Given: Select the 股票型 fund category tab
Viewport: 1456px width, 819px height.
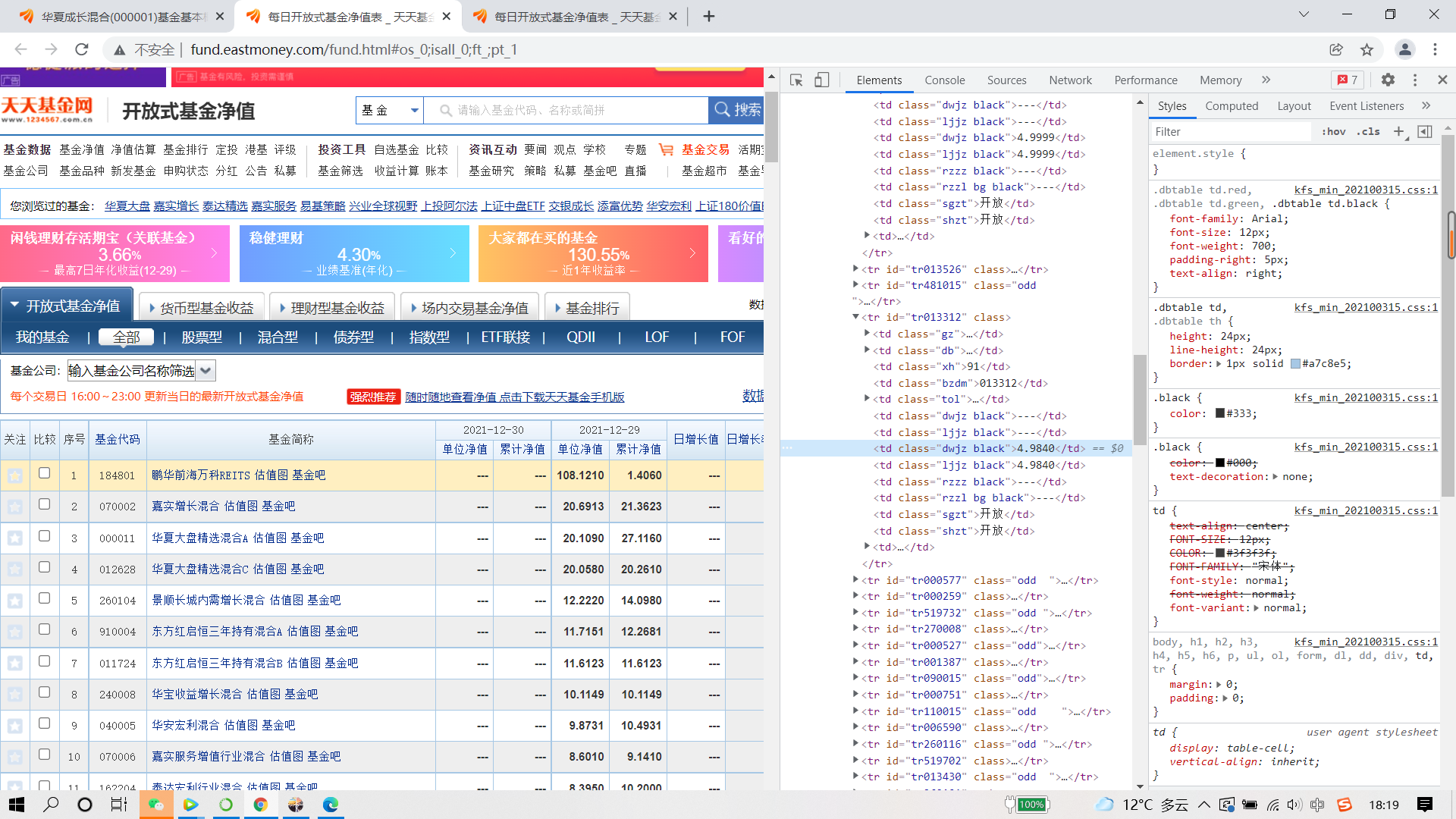Looking at the screenshot, I should 201,337.
